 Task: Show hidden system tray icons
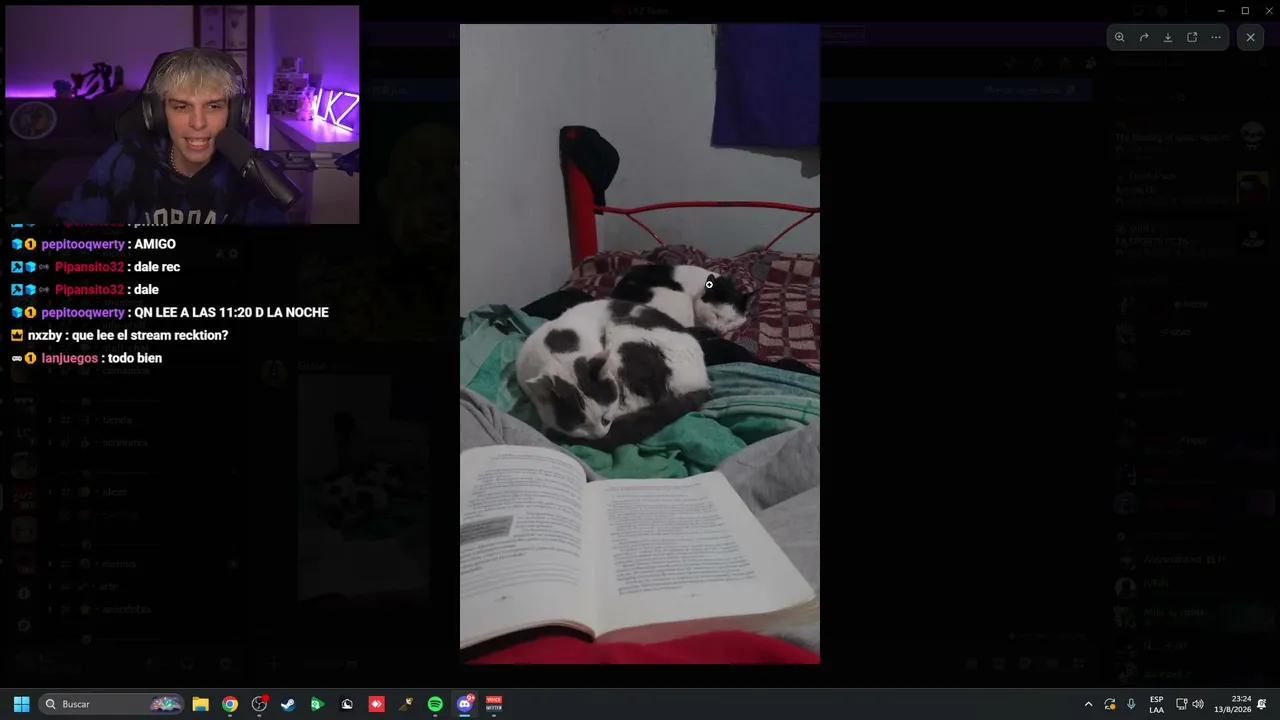click(x=1088, y=704)
